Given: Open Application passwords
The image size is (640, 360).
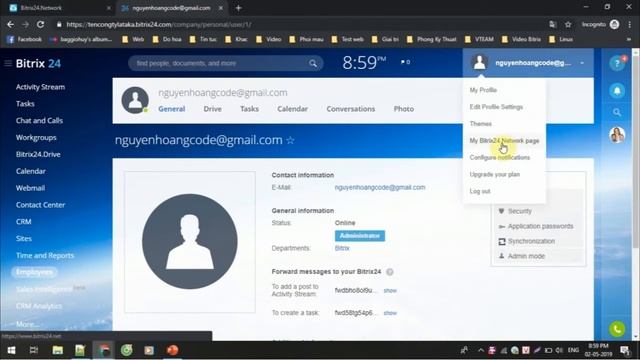Looking at the screenshot, I should (540, 226).
